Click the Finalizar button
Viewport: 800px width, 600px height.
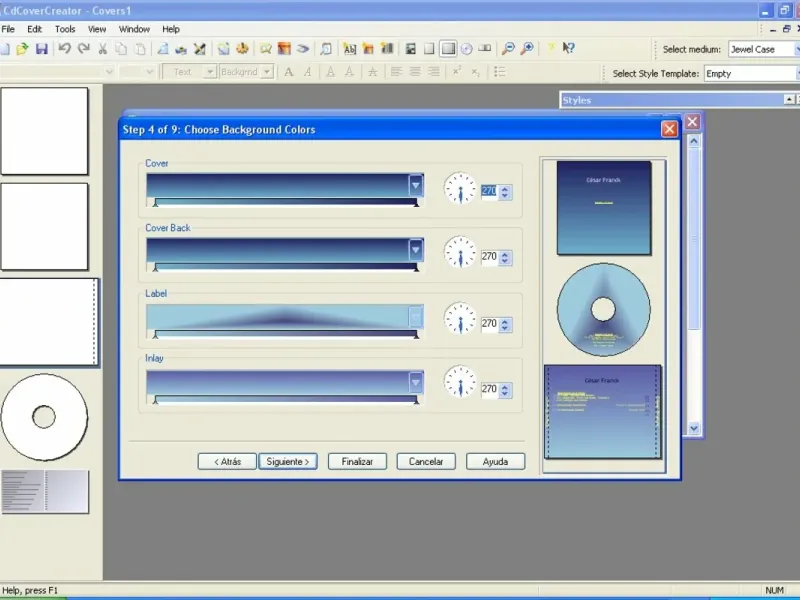[x=357, y=462]
